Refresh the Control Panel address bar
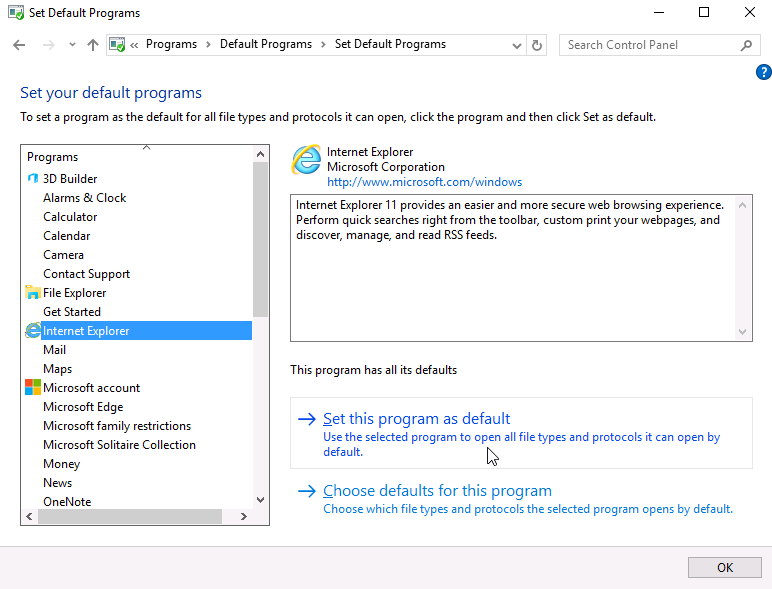The width and height of the screenshot is (772, 589). pos(537,45)
